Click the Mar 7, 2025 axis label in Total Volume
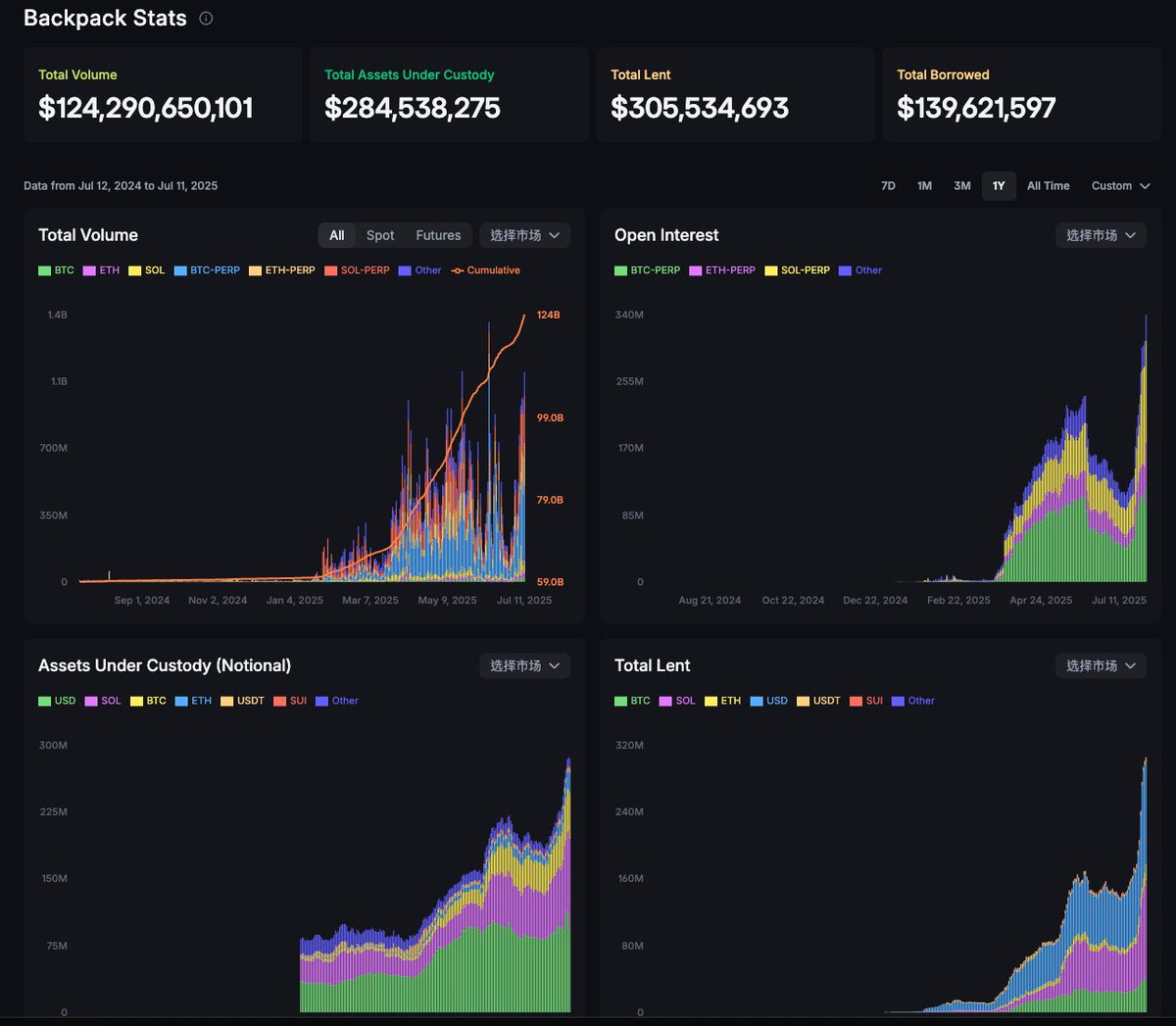 [x=370, y=600]
